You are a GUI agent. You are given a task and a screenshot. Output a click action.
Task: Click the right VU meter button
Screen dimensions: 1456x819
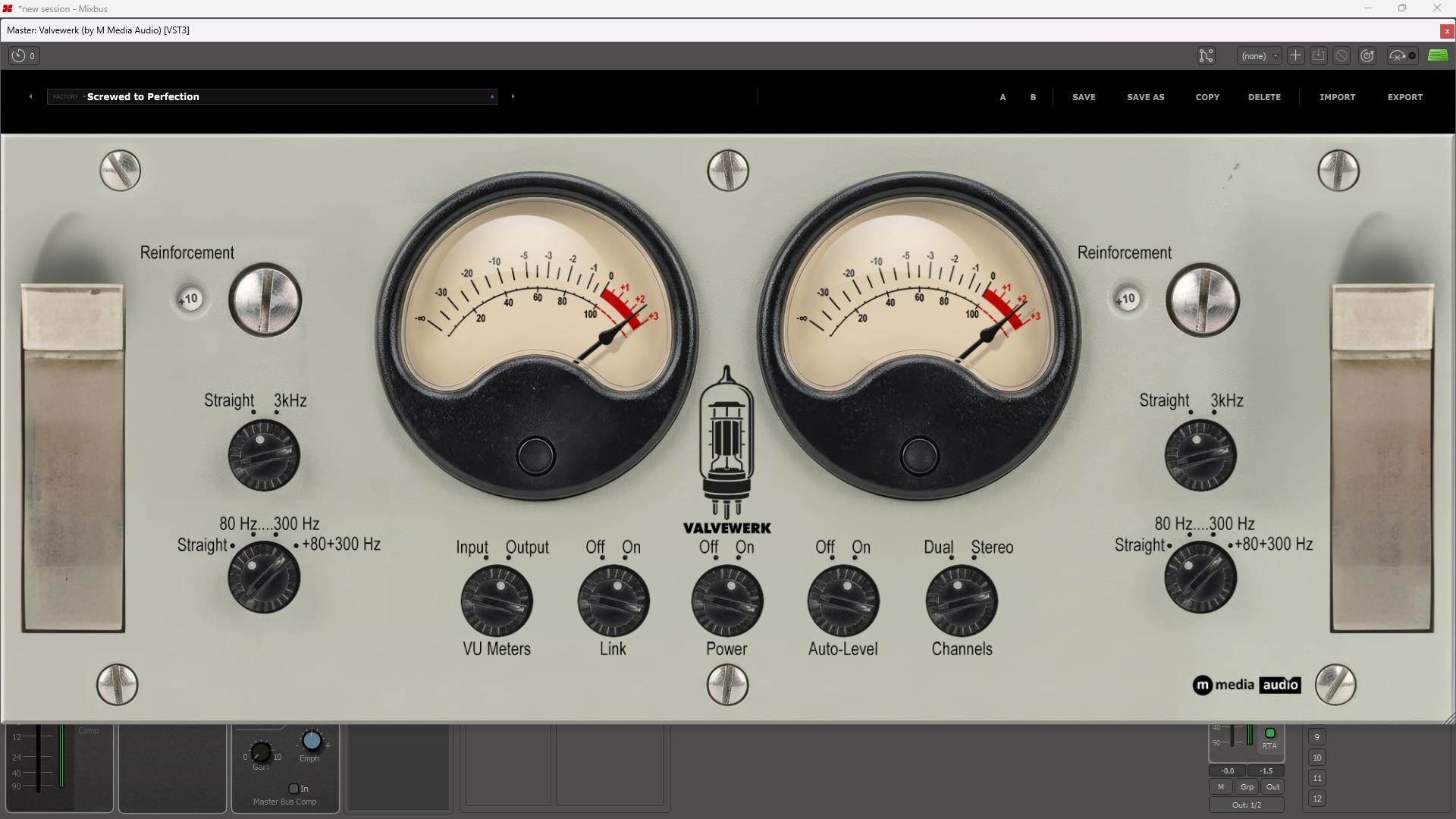click(x=919, y=456)
